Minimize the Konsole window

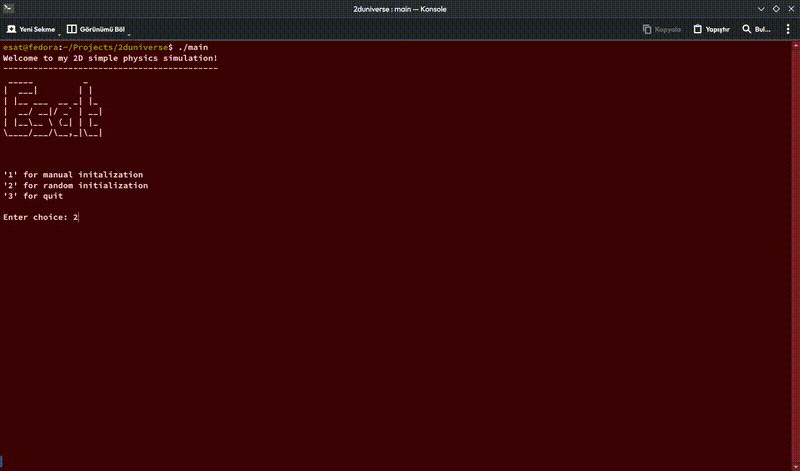761,9
